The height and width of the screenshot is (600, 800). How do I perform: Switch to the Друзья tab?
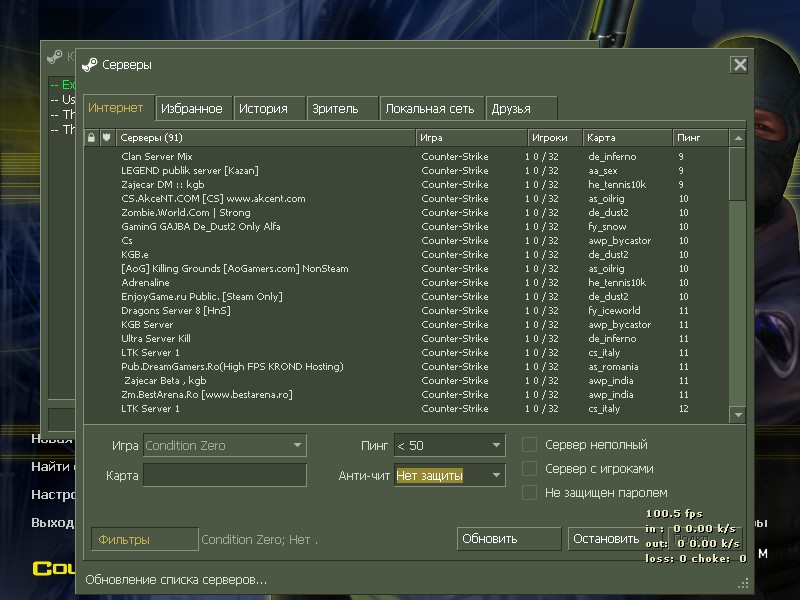pos(521,109)
